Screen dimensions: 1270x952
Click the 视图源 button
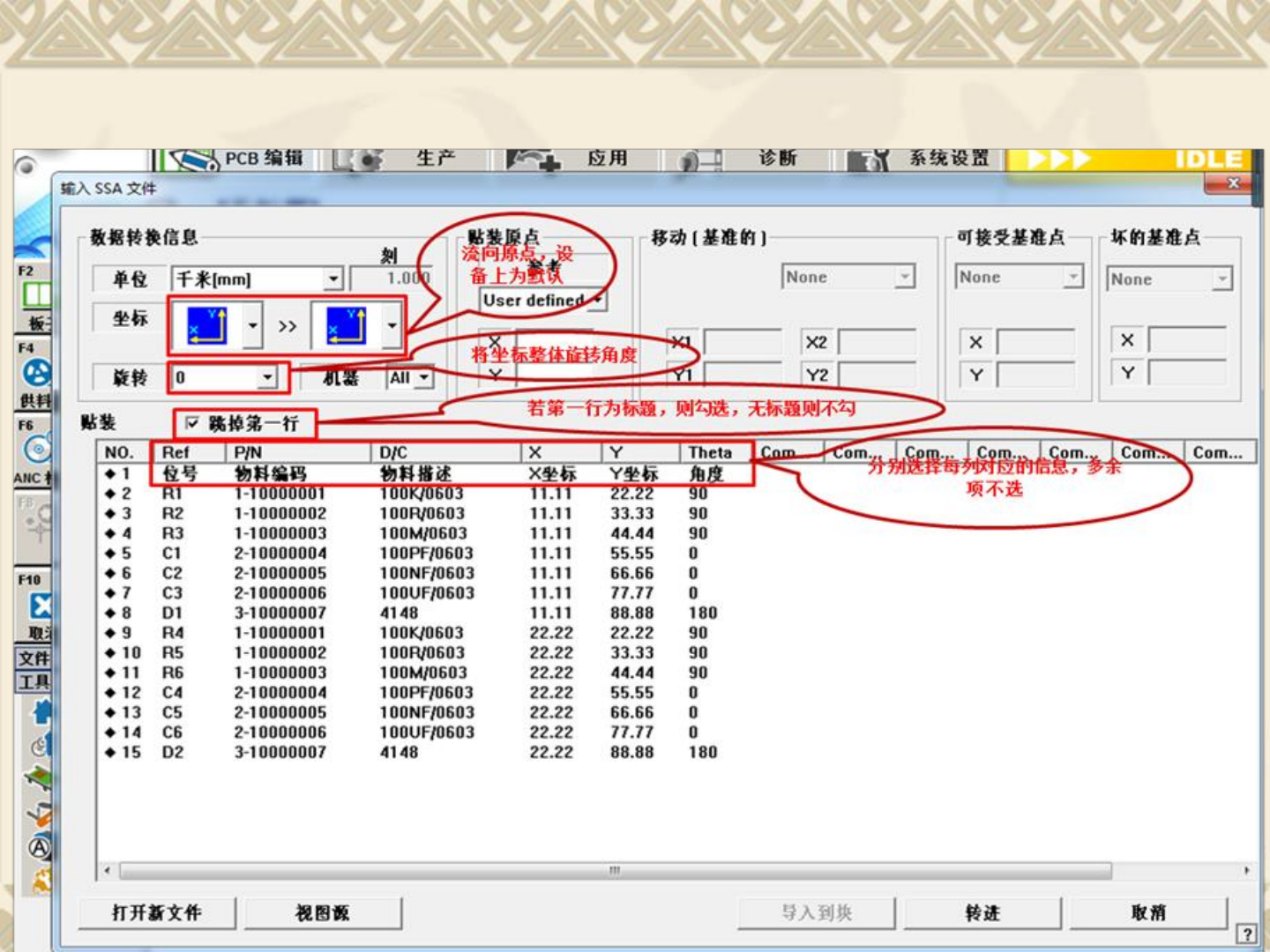pyautogui.click(x=323, y=913)
